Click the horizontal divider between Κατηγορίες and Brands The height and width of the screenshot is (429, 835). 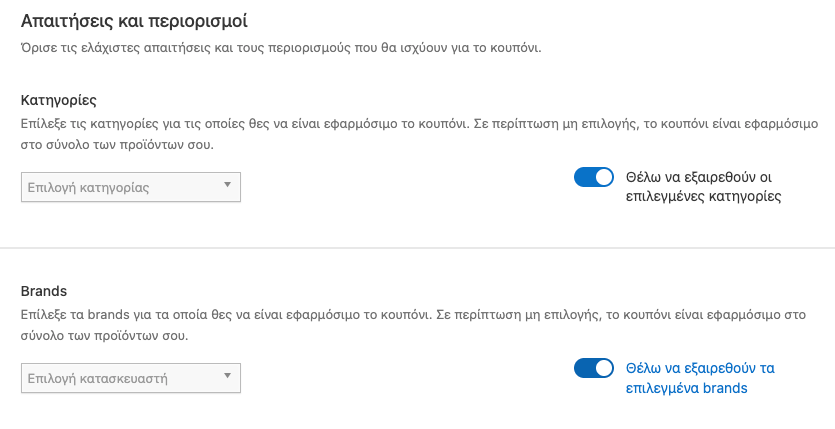coord(418,248)
